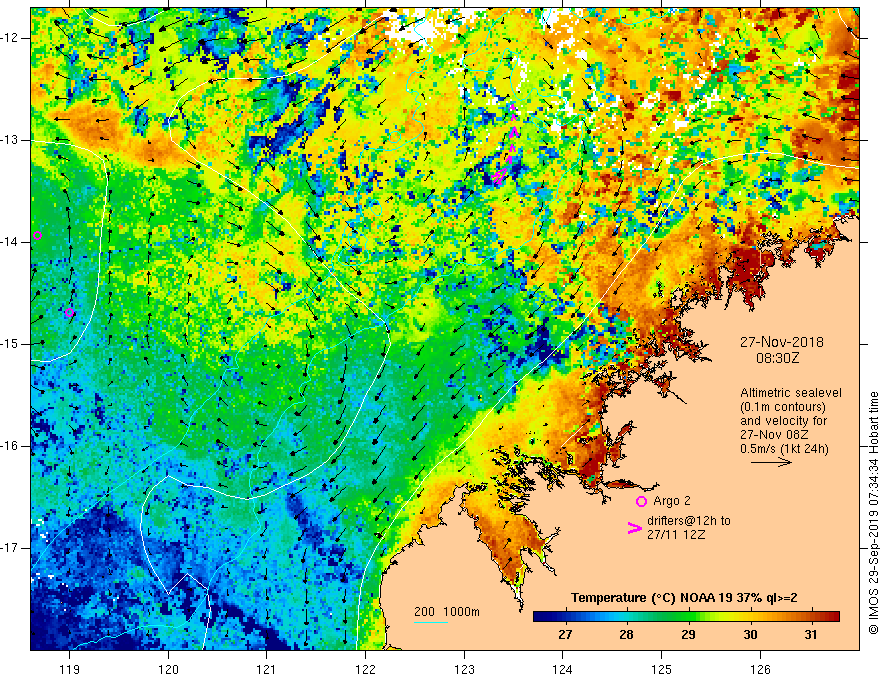Screen dimensions: 880x680
Task: Click latitude axis label -12
Action: (10, 38)
